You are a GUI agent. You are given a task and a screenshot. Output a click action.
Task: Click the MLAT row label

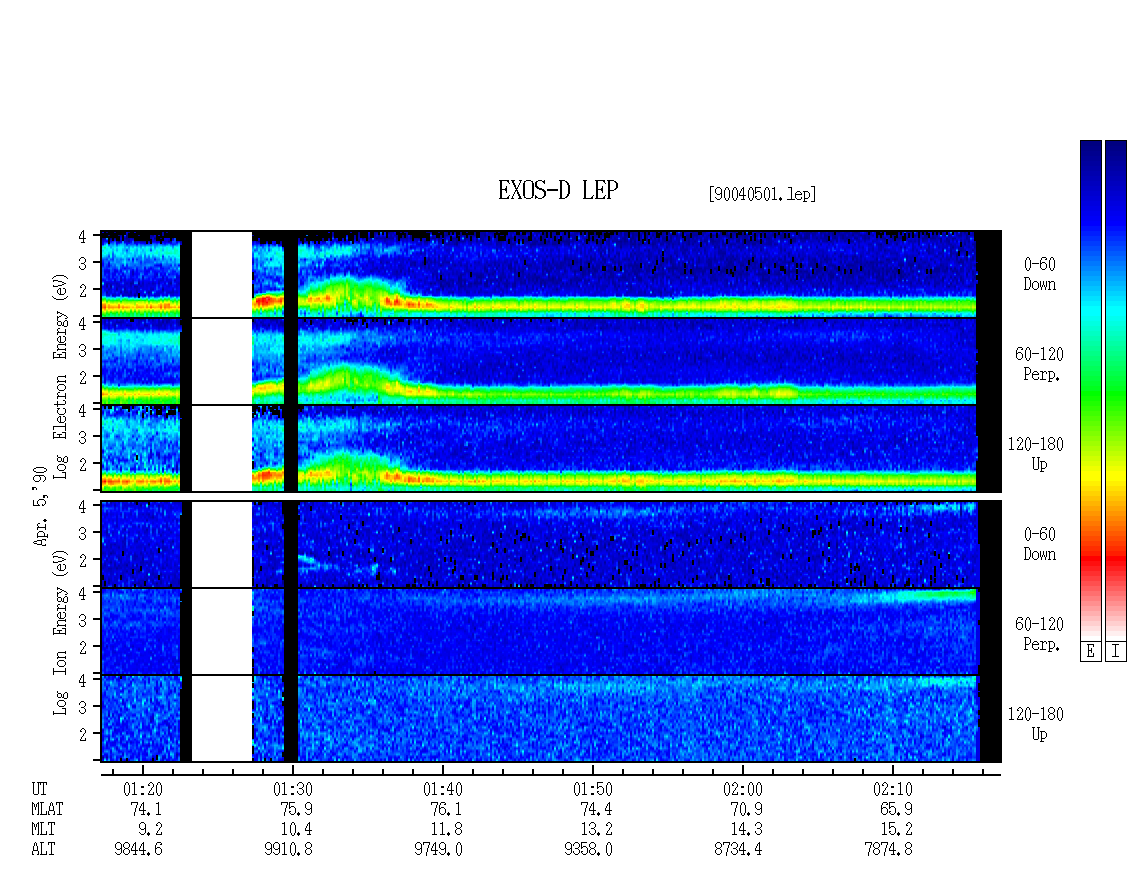(x=47, y=809)
